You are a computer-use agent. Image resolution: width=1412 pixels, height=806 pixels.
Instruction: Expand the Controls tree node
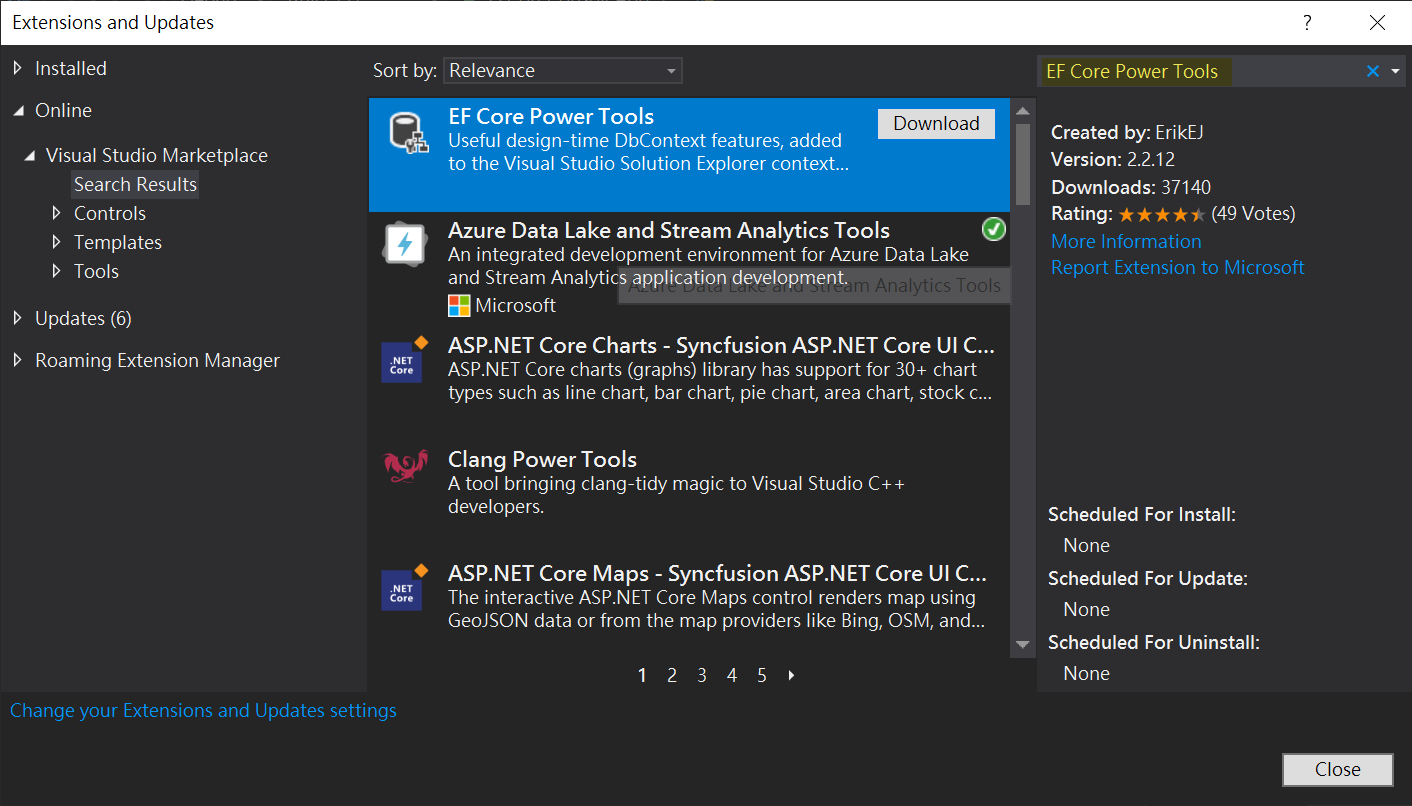[58, 212]
